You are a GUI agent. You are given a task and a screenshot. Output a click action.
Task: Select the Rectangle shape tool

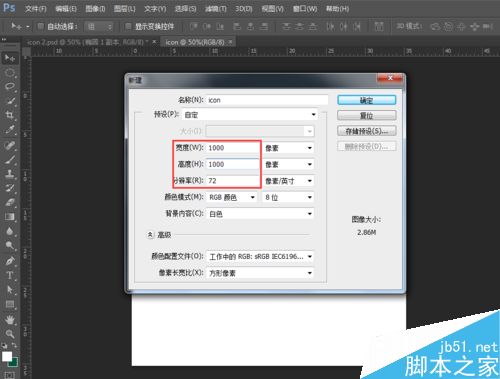(x=10, y=304)
